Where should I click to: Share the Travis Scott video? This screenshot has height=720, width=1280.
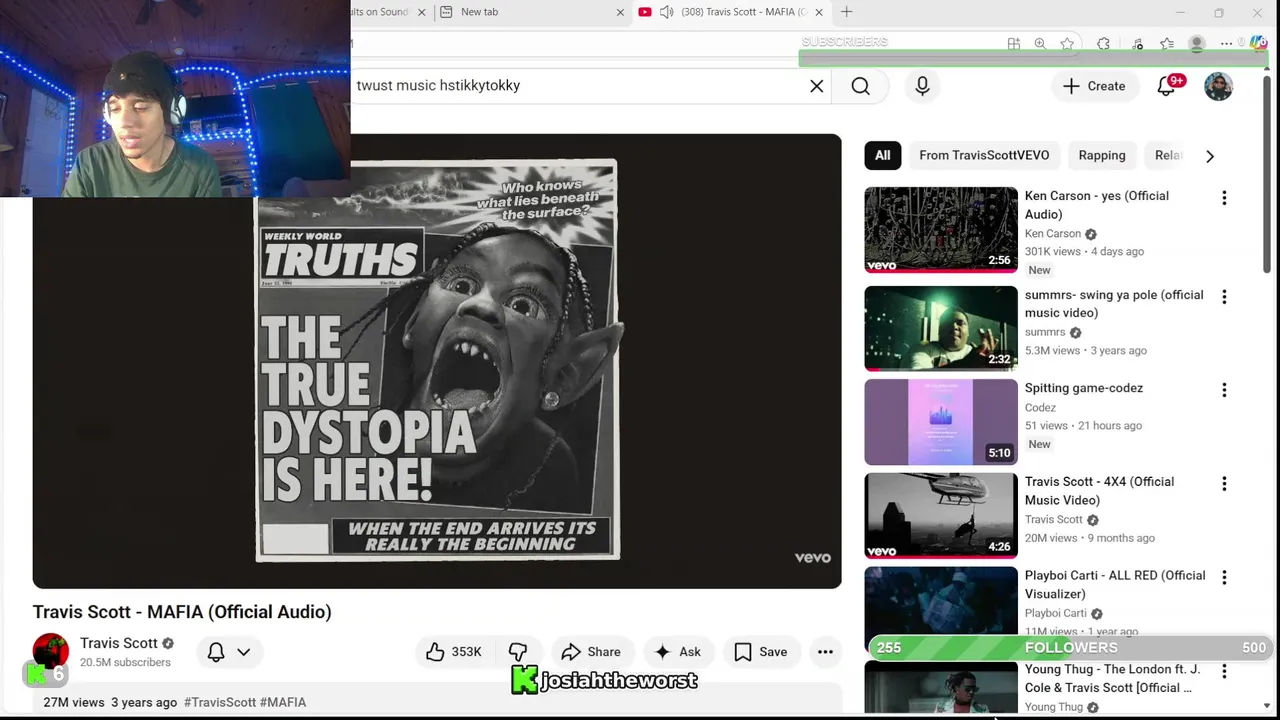(591, 652)
